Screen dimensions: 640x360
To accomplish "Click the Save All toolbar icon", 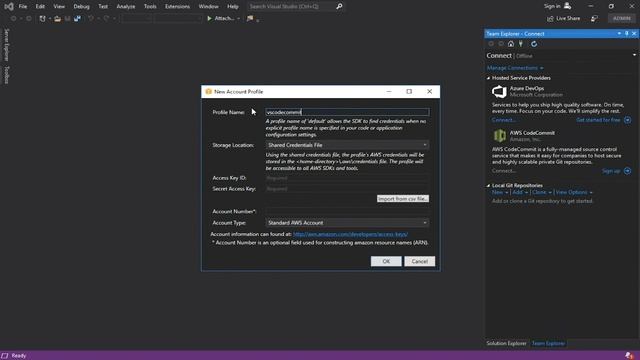I will [77, 18].
